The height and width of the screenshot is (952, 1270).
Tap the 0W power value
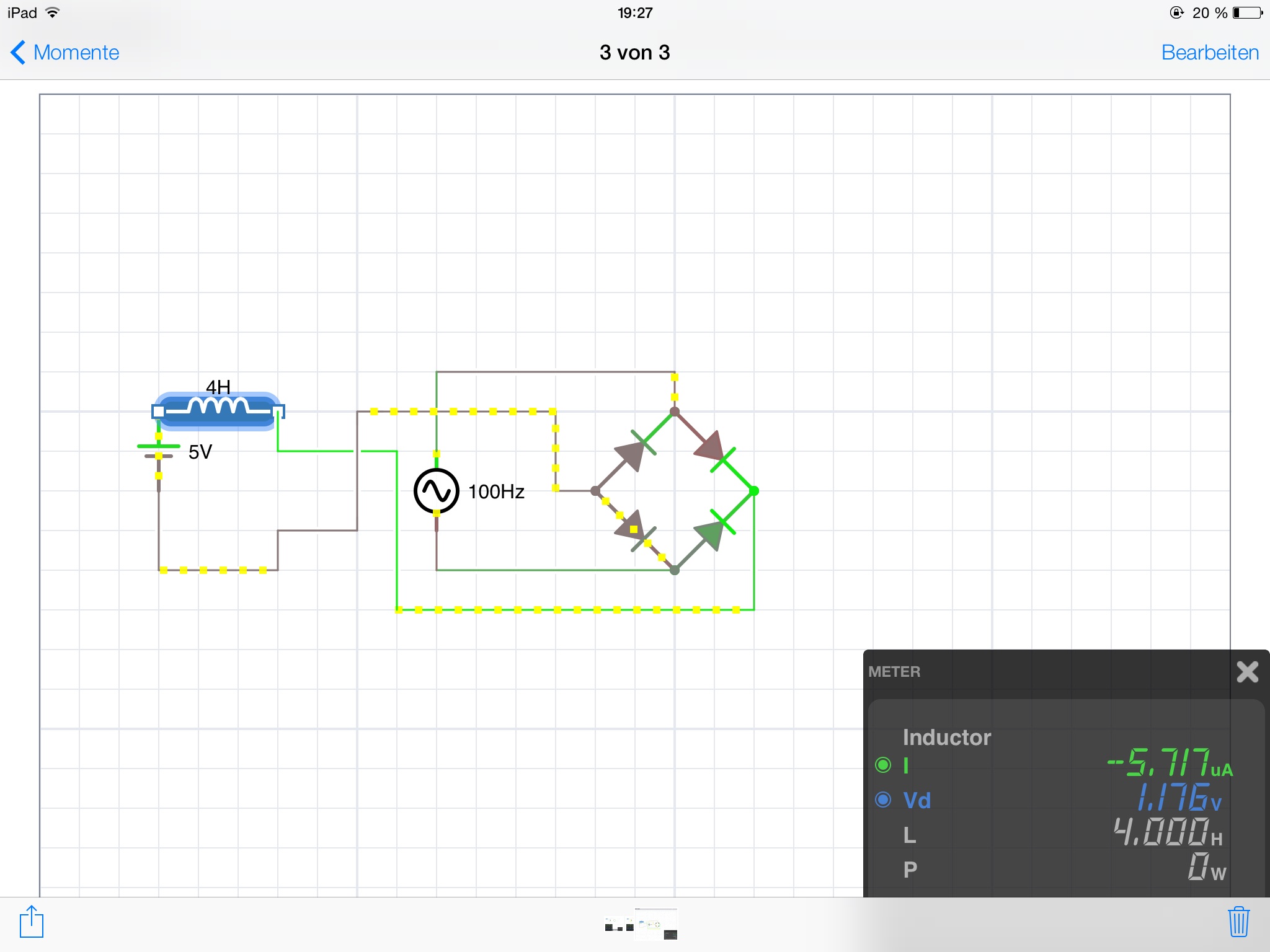pyautogui.click(x=1207, y=867)
